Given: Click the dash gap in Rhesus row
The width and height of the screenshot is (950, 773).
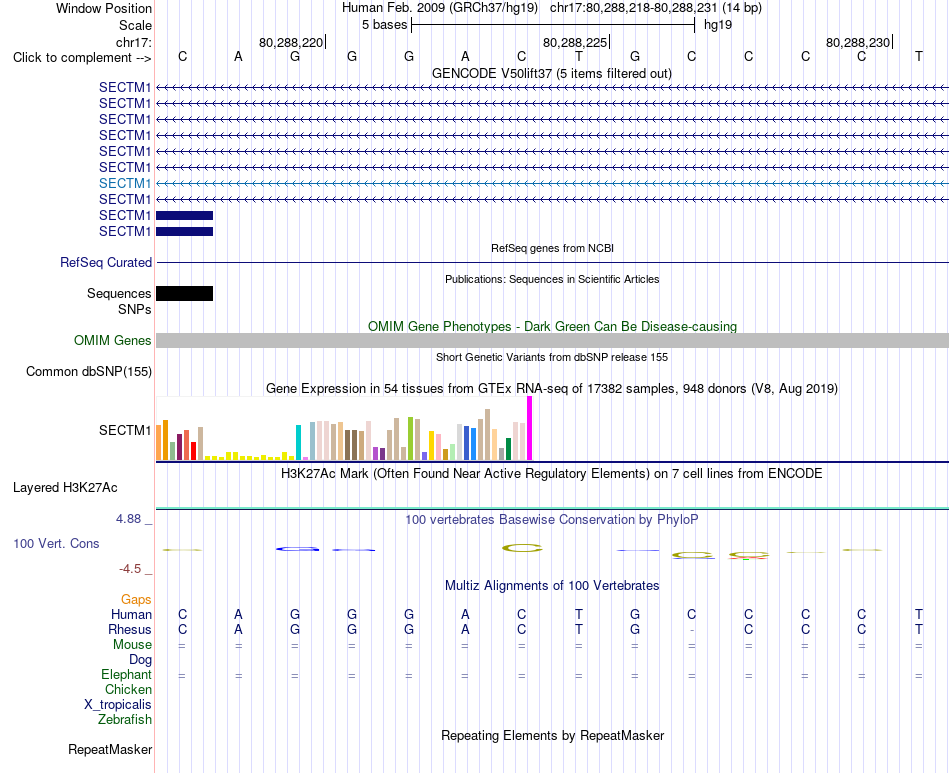Looking at the screenshot, I should 692,630.
